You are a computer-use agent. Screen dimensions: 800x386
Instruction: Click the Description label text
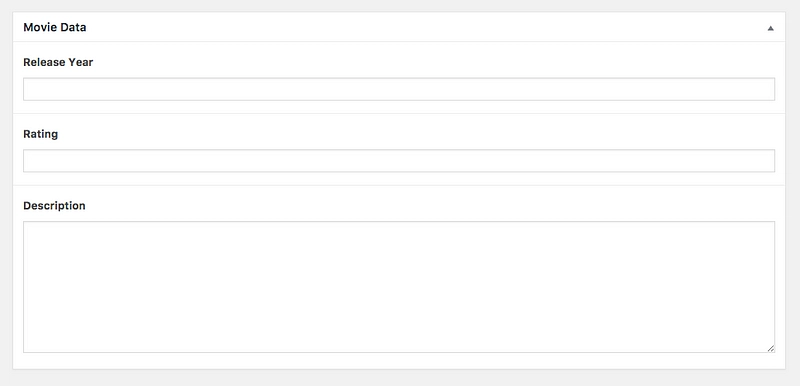(x=54, y=206)
